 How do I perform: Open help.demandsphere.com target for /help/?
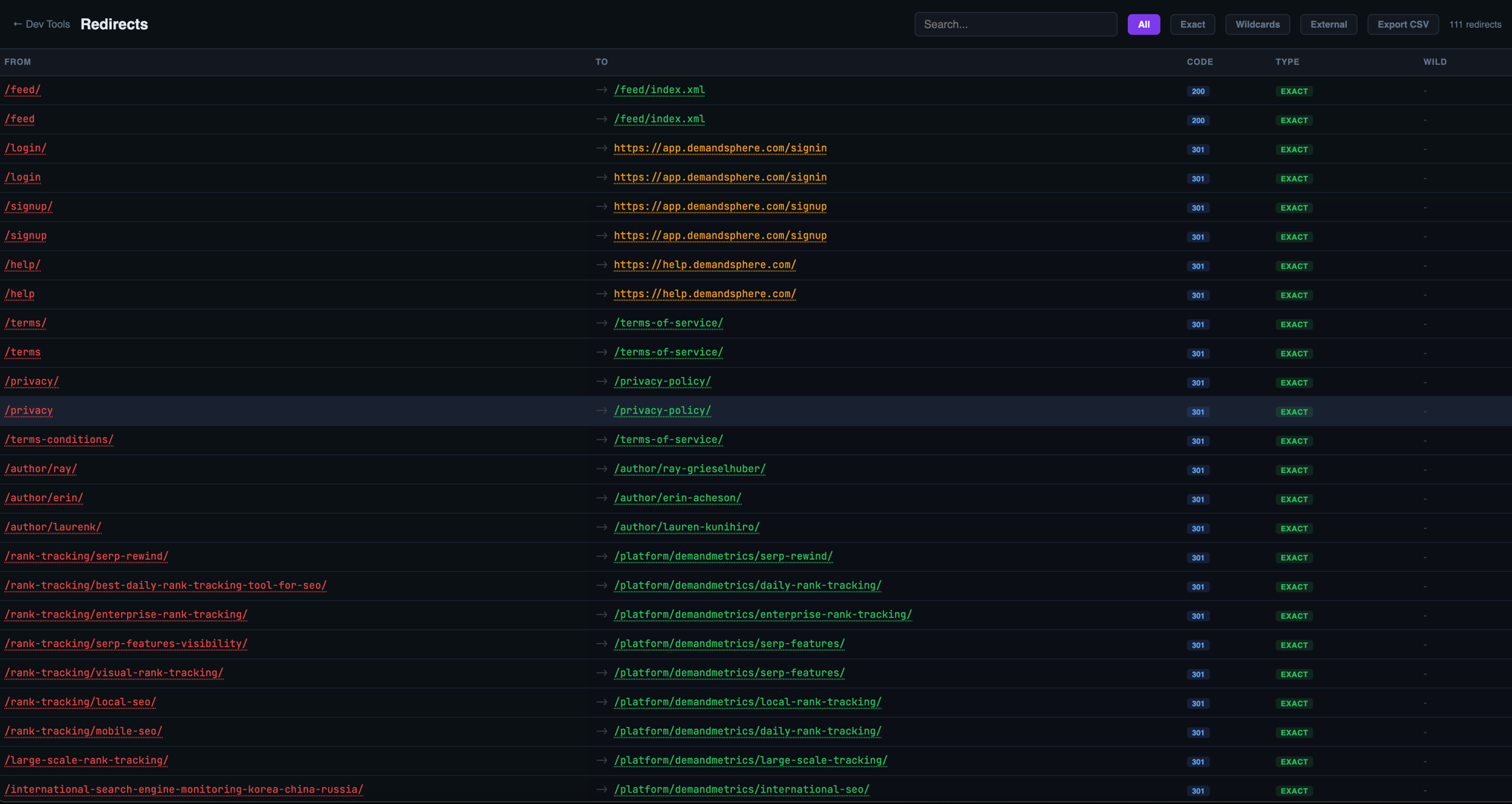tap(705, 264)
